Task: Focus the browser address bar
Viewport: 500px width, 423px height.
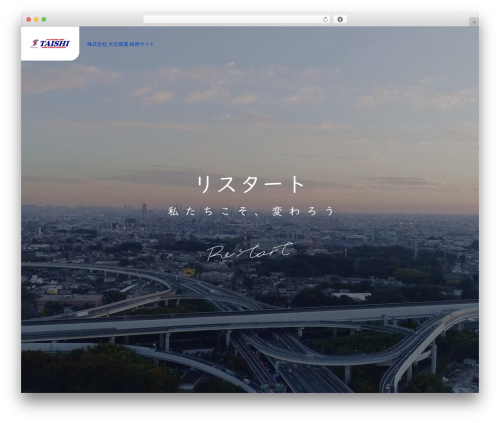Action: (x=237, y=19)
